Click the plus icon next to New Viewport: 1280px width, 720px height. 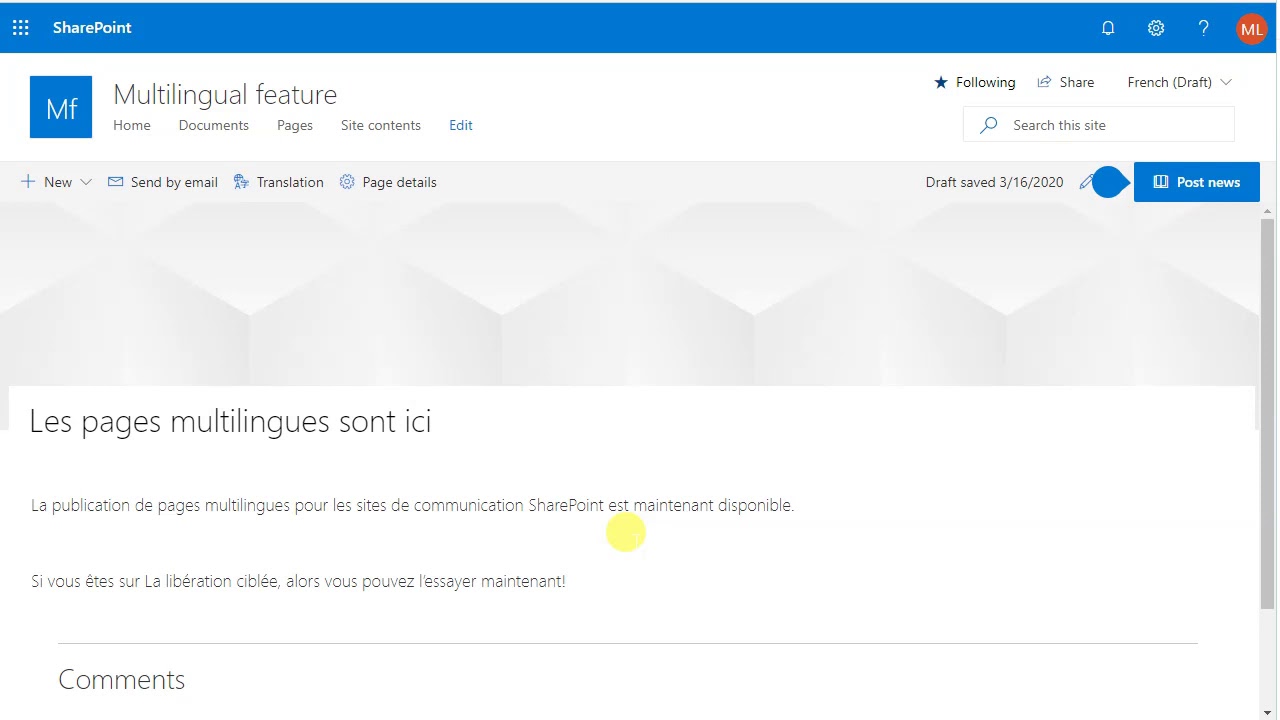(28, 182)
